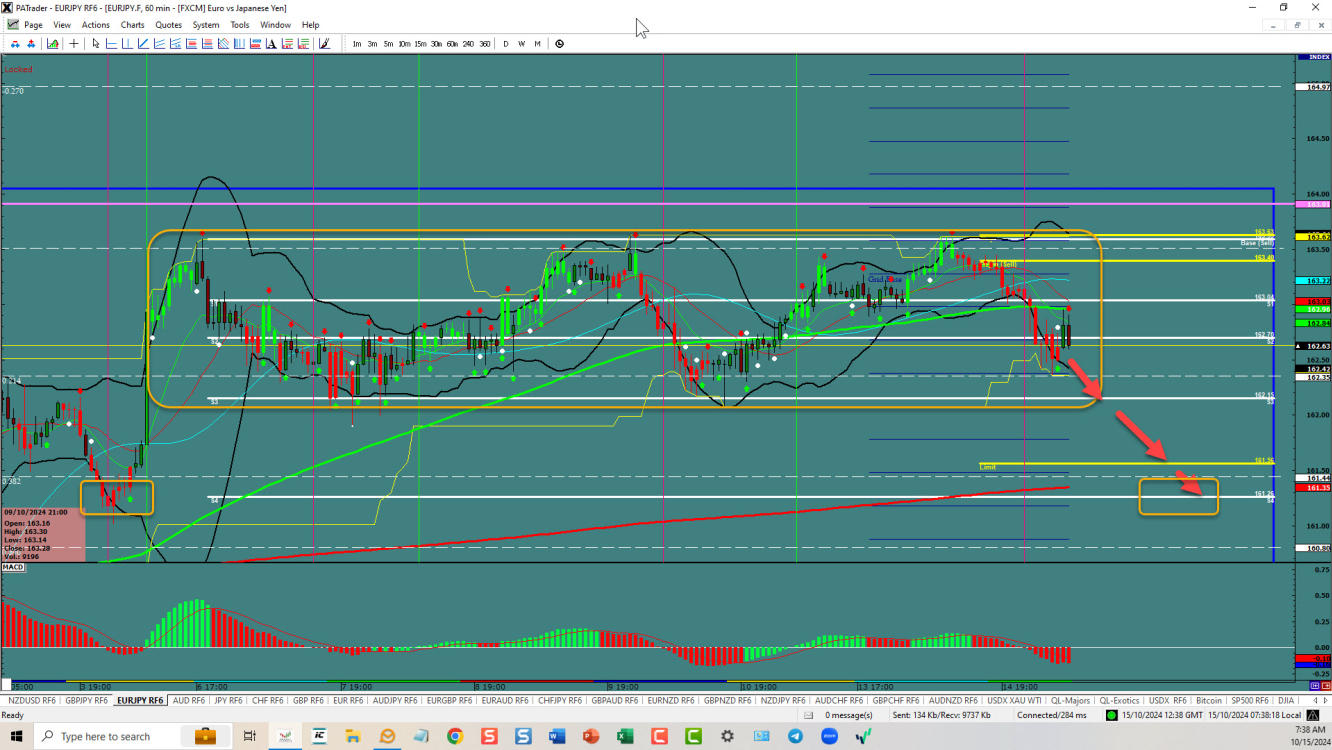Open Telegram from the taskbar
This screenshot has width=1332, height=750.
(x=795, y=736)
